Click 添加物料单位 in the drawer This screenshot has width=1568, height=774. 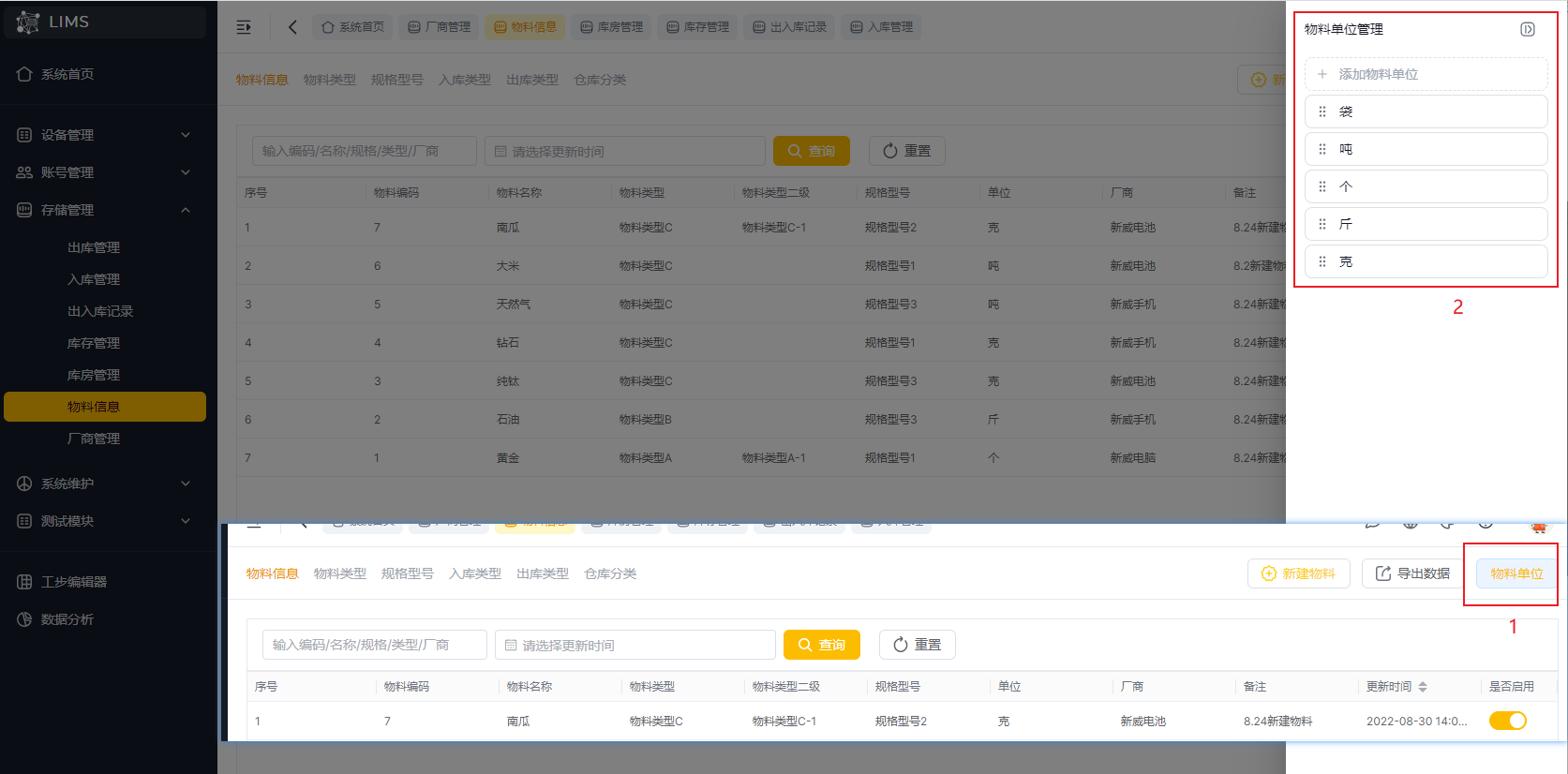point(1426,74)
